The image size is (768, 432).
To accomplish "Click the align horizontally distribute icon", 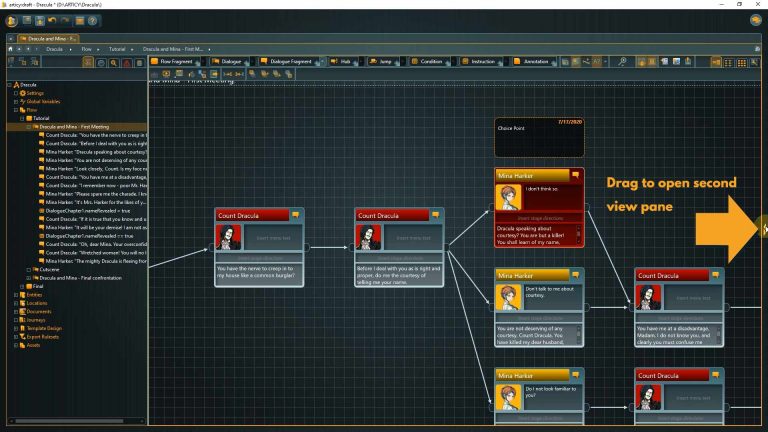I will tap(228, 74).
